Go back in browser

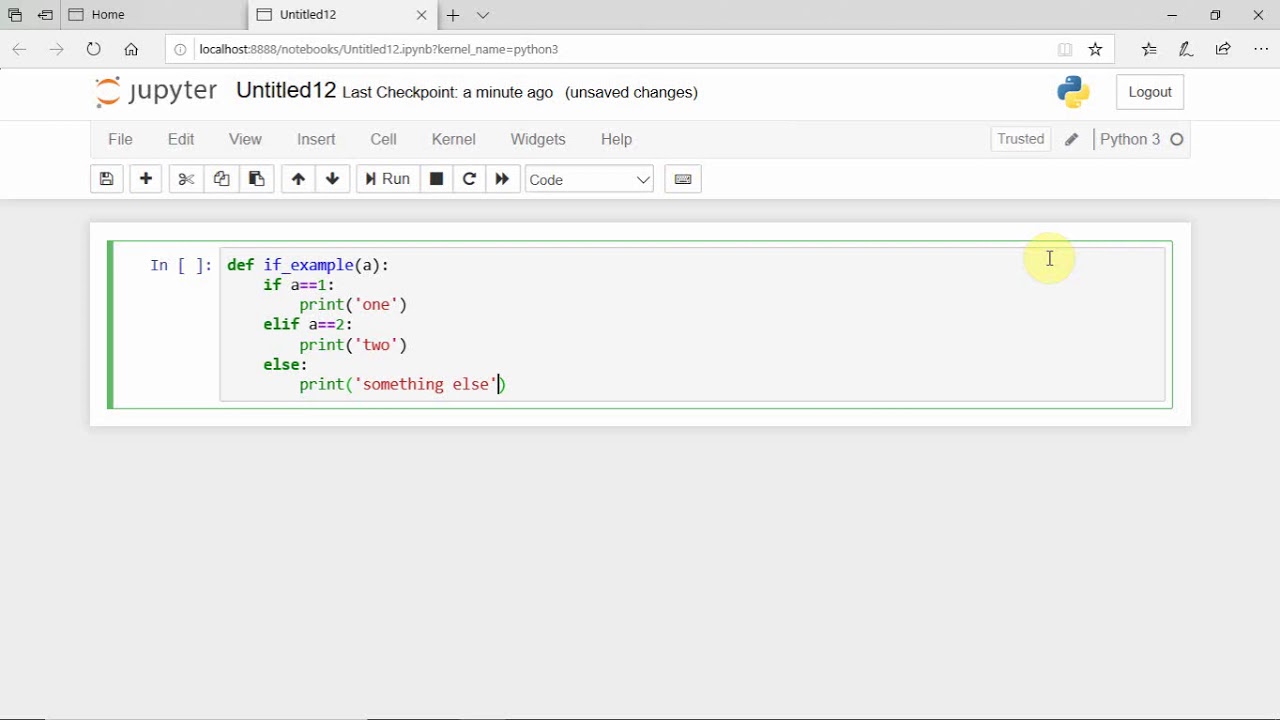[19, 49]
